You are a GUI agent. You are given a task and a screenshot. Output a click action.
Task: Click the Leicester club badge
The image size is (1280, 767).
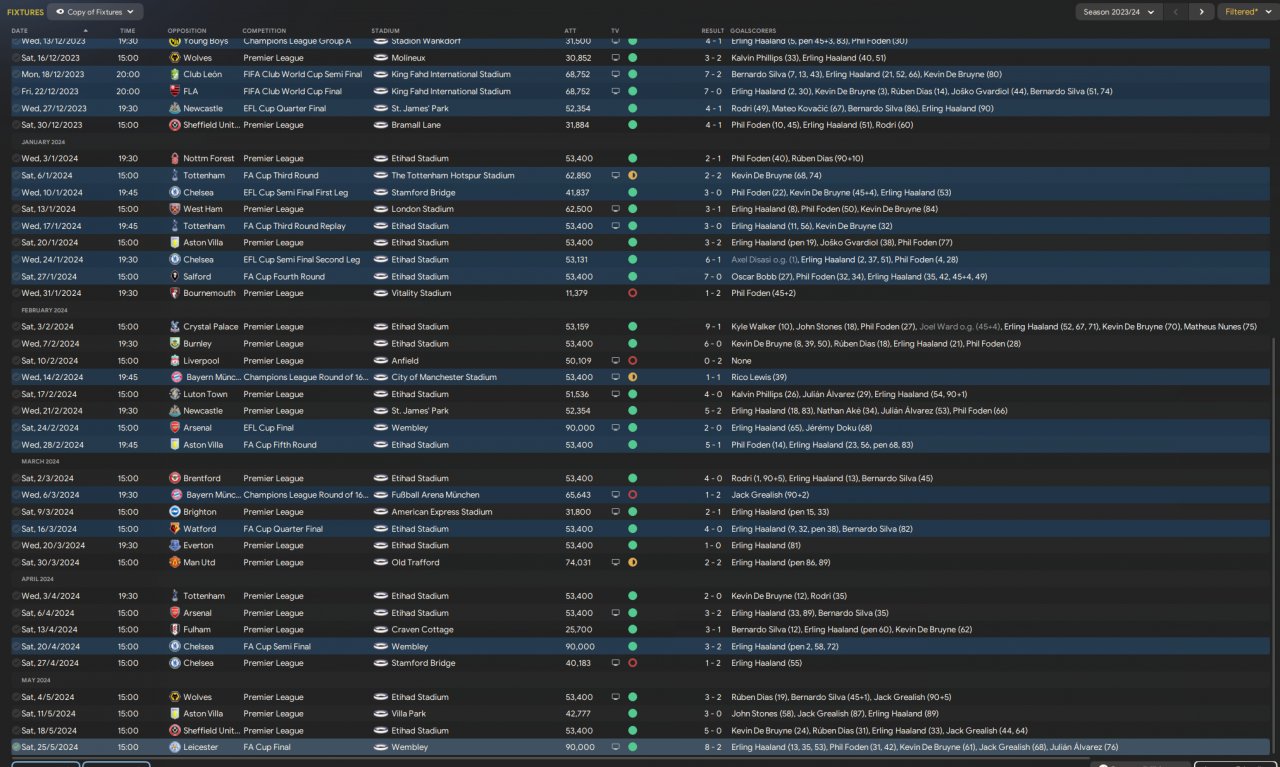(175, 747)
